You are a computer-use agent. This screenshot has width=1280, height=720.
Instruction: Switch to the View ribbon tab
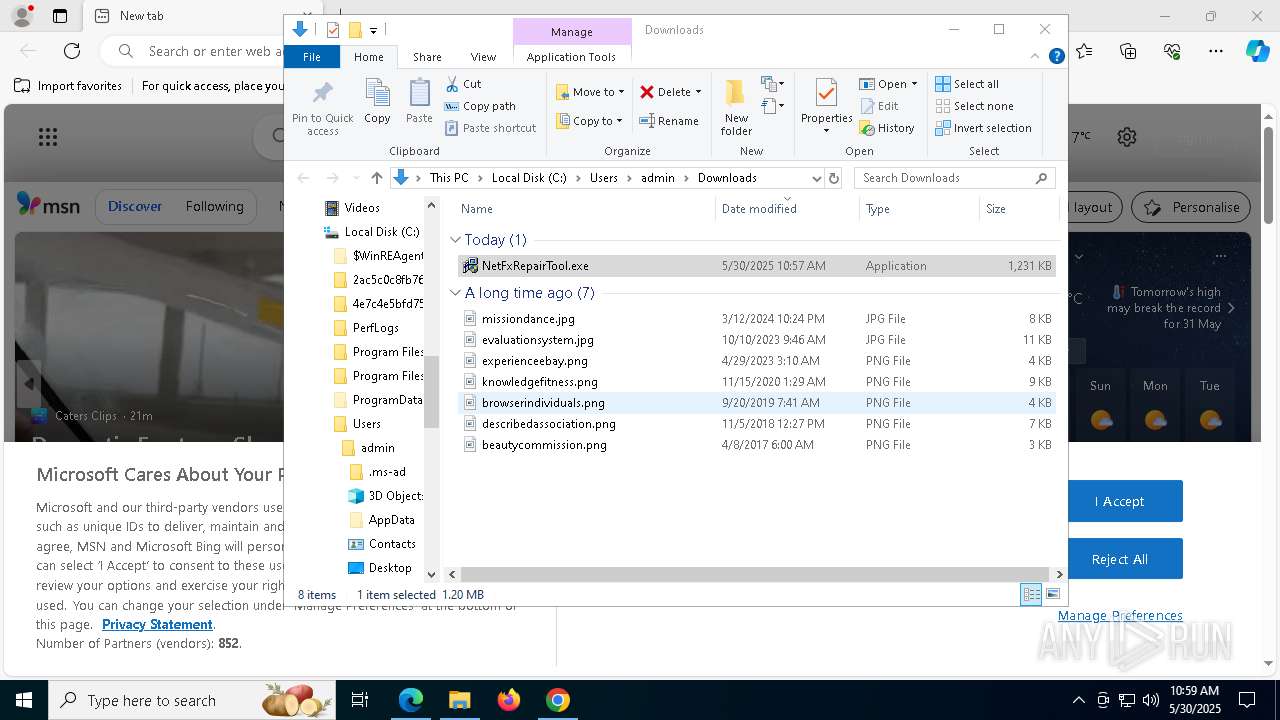click(x=483, y=57)
